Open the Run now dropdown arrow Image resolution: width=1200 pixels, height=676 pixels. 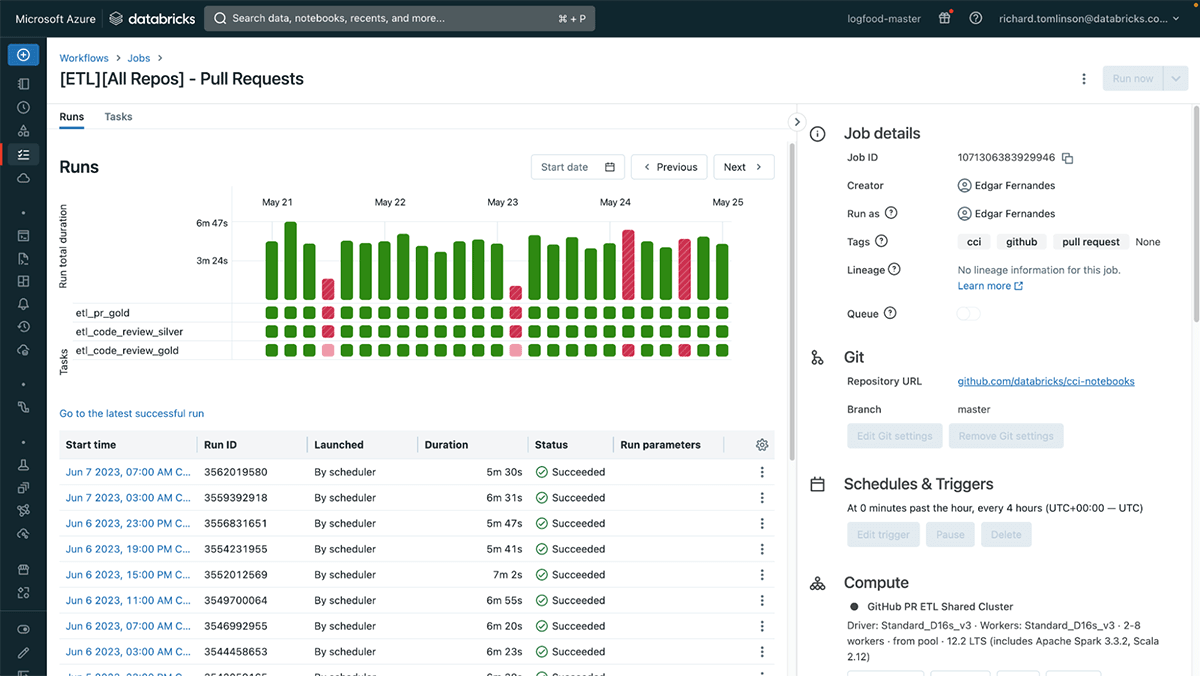point(1176,78)
